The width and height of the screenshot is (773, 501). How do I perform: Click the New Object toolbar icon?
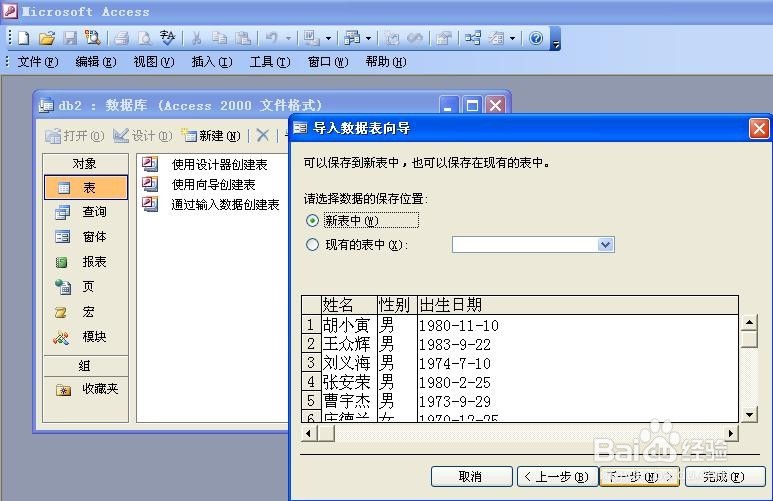click(x=496, y=38)
